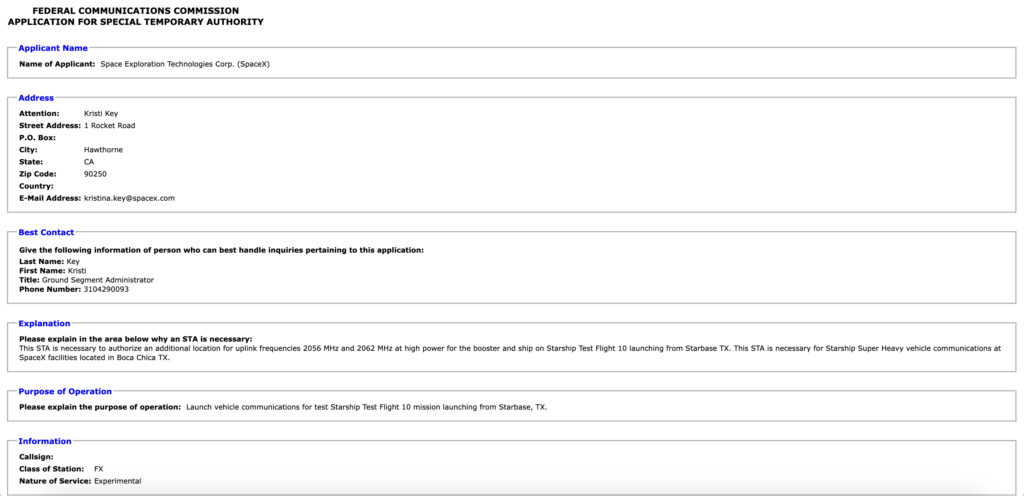Click the 'Callsign:' label
Screen dimensions: 1024x496
pos(36,457)
